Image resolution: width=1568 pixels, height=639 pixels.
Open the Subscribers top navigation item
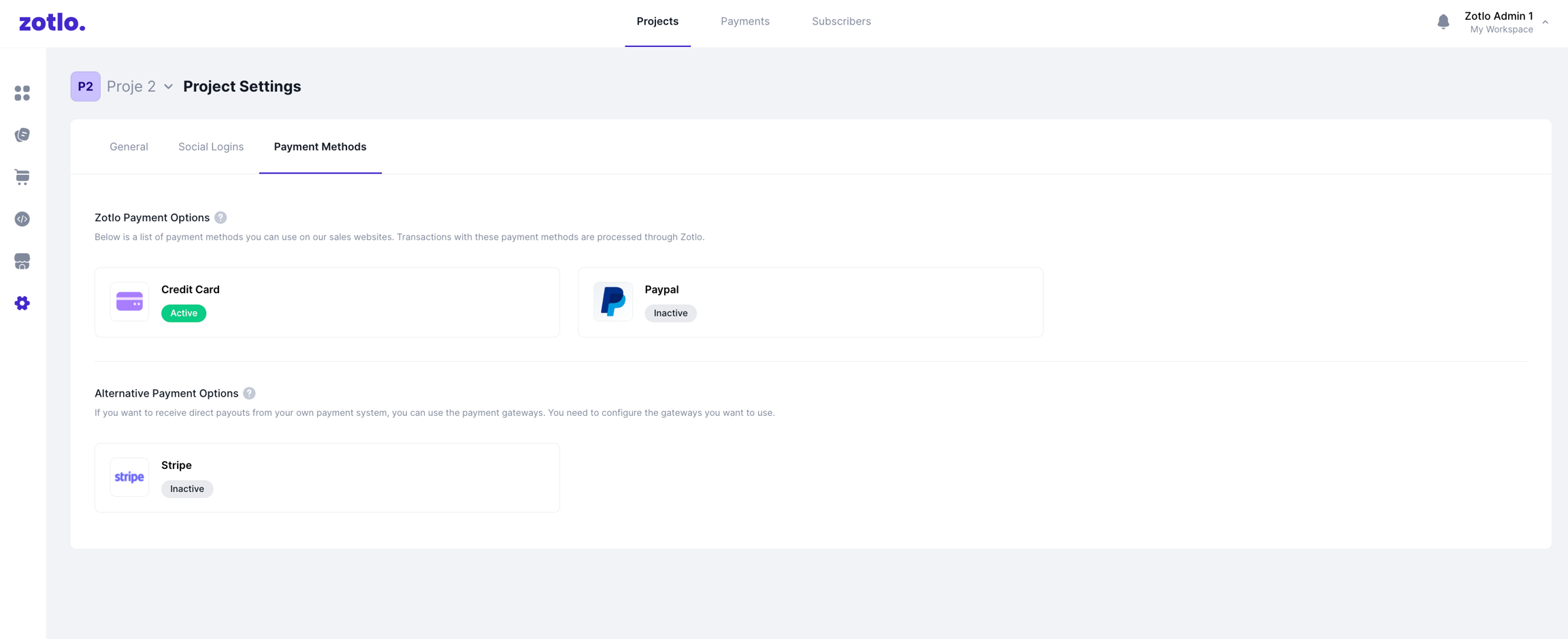coord(840,22)
